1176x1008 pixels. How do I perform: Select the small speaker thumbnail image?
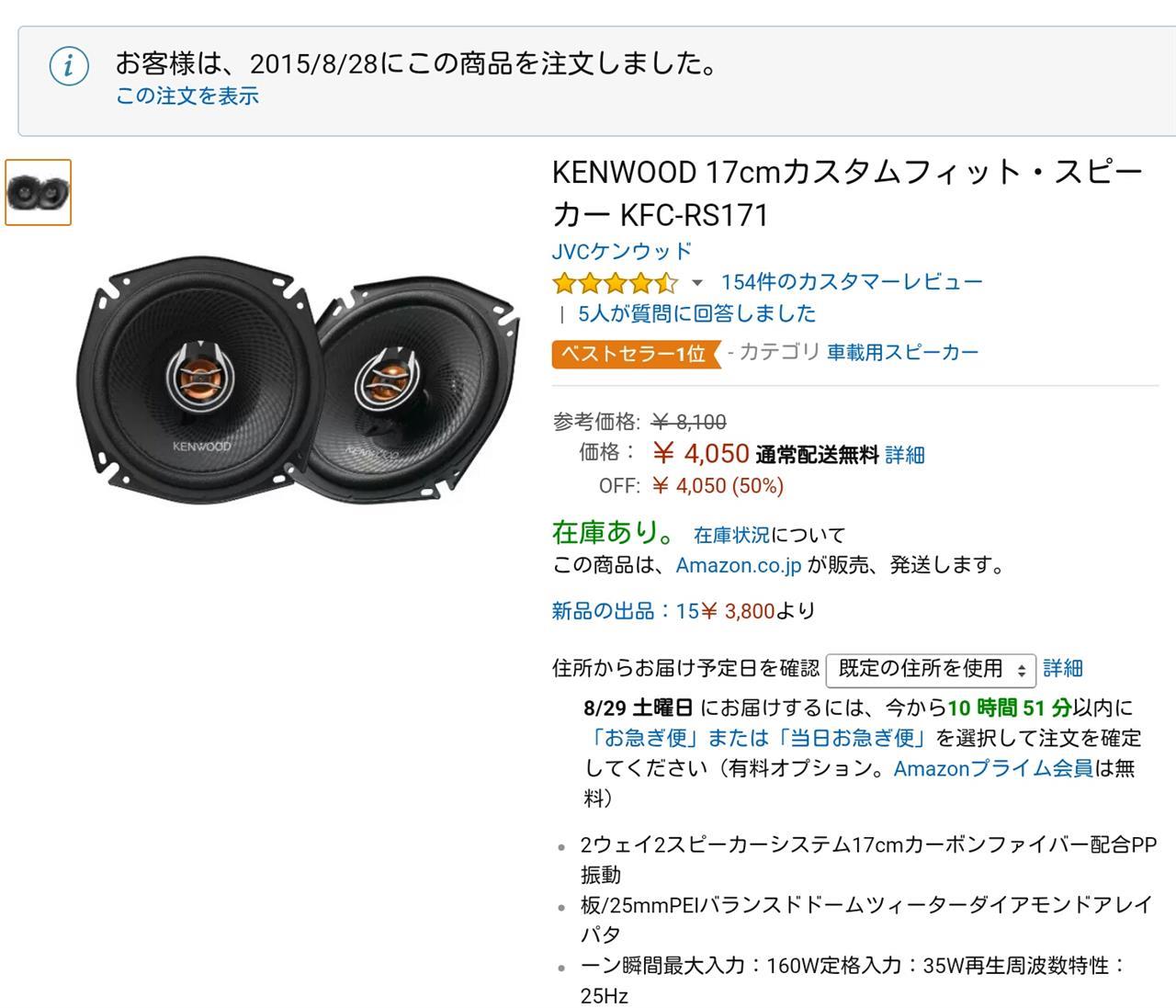click(x=38, y=192)
